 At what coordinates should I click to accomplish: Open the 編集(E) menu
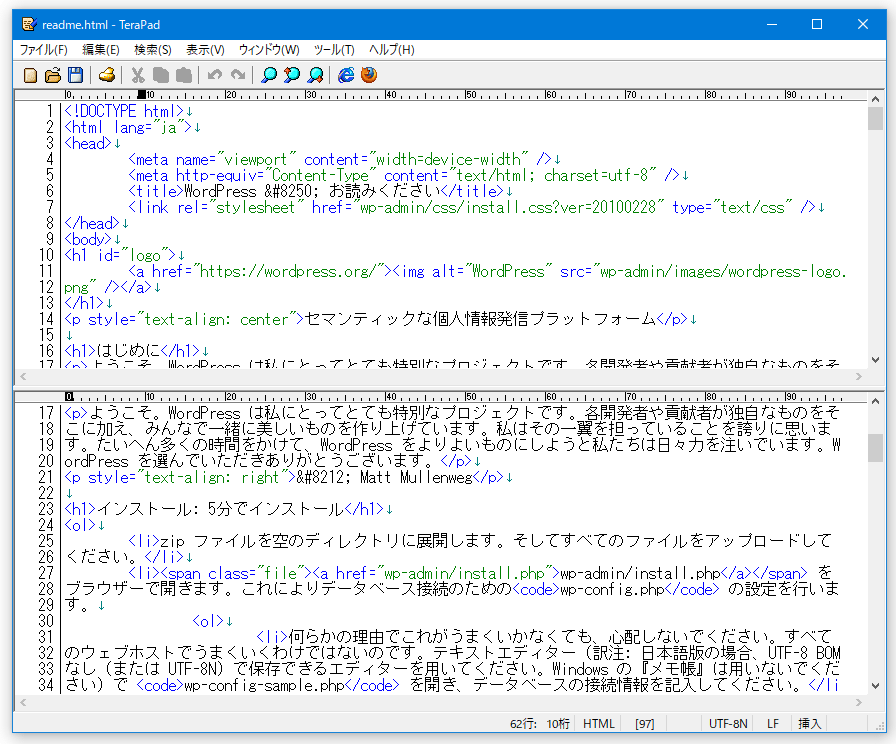(101, 50)
